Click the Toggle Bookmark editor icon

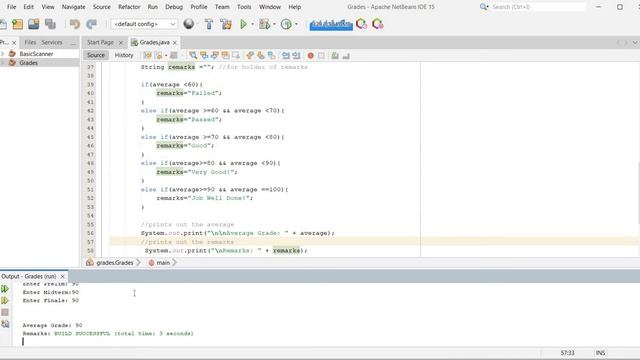click(x=271, y=56)
